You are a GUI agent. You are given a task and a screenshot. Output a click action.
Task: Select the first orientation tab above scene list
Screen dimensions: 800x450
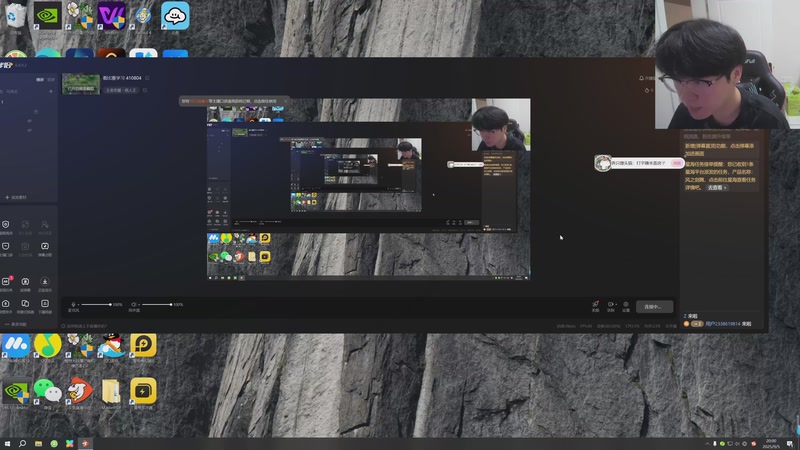[x=40, y=80]
